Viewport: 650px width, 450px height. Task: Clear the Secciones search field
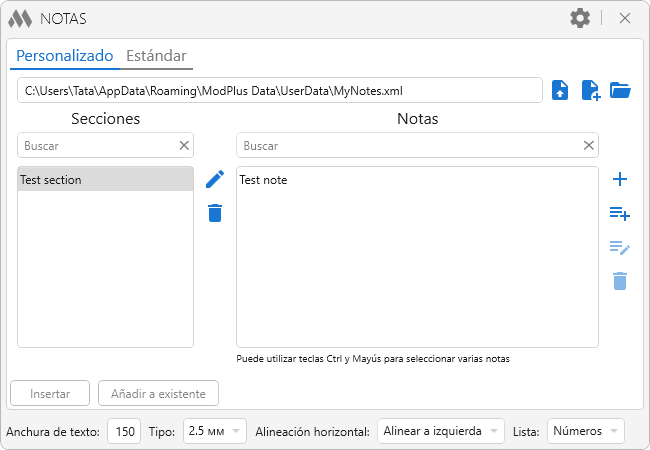pyautogui.click(x=184, y=145)
